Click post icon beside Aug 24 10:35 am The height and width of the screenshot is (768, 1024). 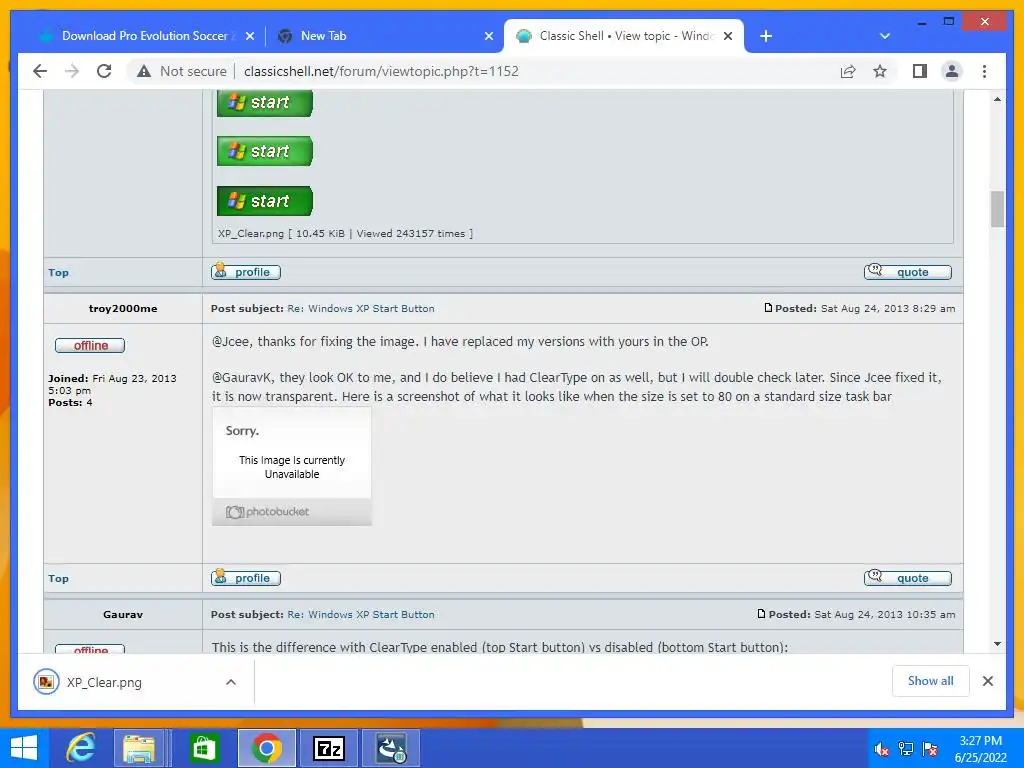(x=761, y=613)
